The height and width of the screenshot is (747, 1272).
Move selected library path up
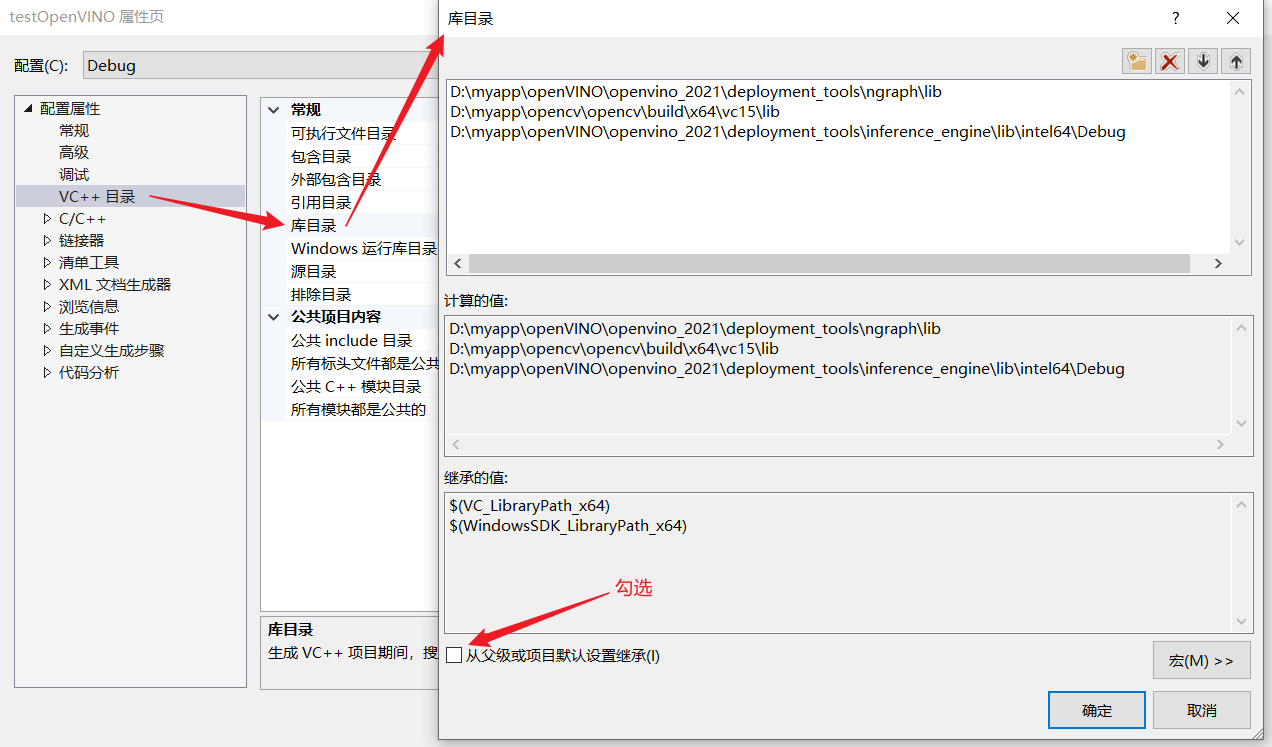tap(1236, 61)
